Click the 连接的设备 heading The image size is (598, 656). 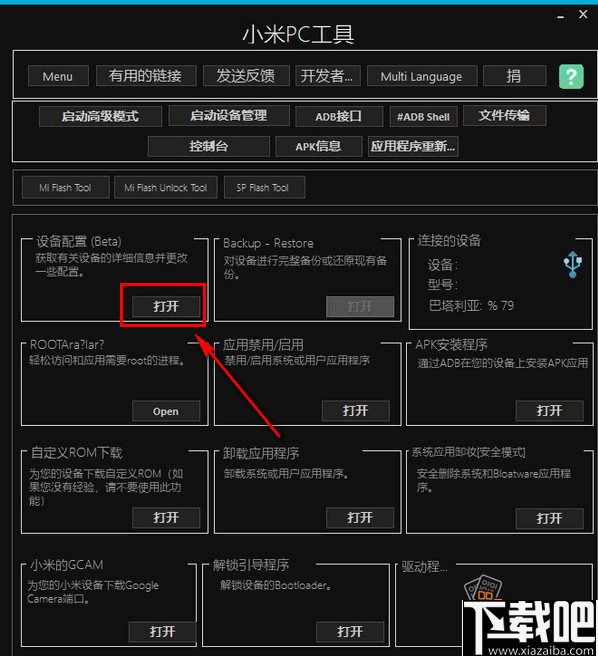point(449,241)
